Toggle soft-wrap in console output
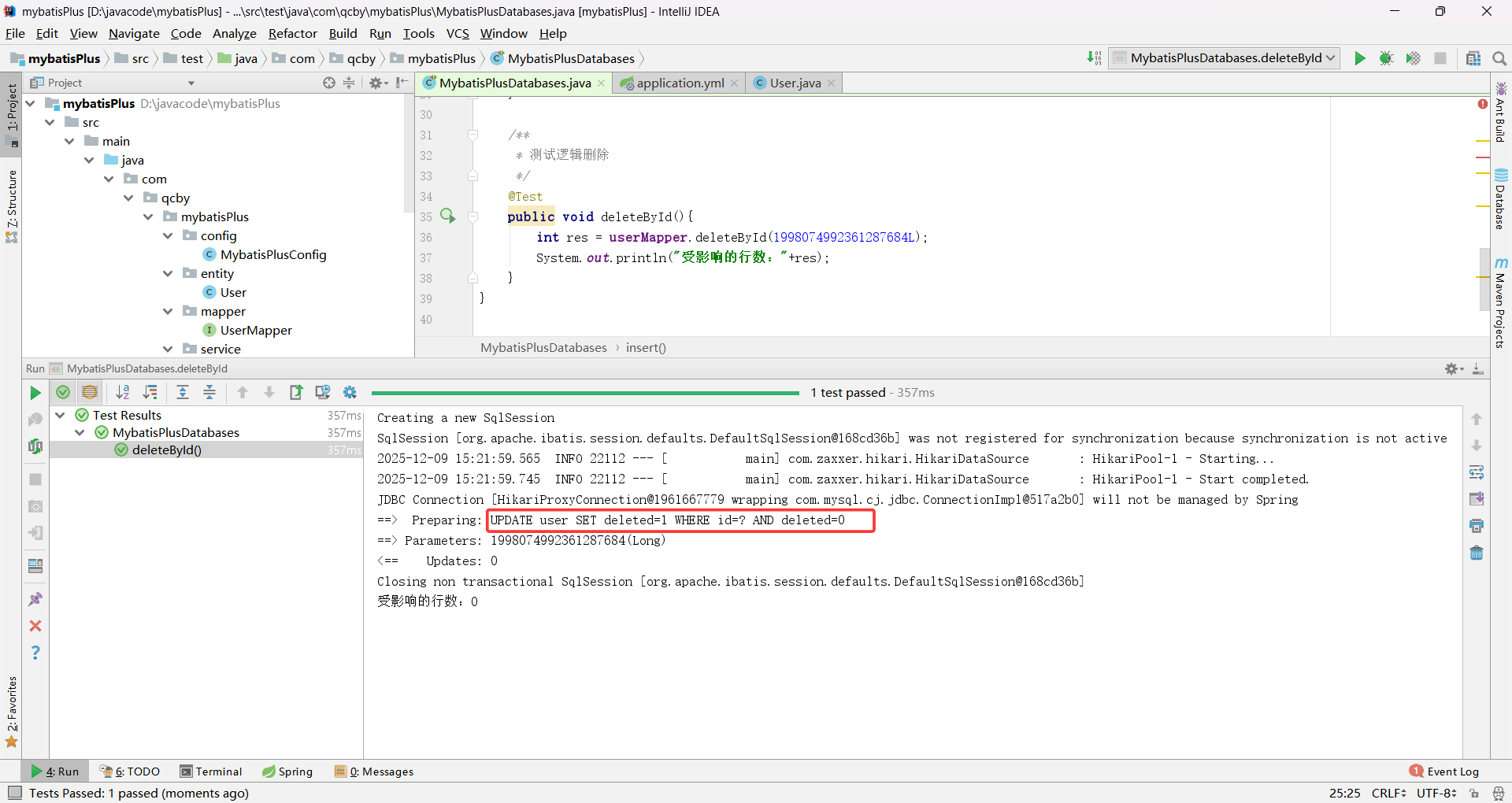The height and width of the screenshot is (803, 1512). click(1477, 472)
